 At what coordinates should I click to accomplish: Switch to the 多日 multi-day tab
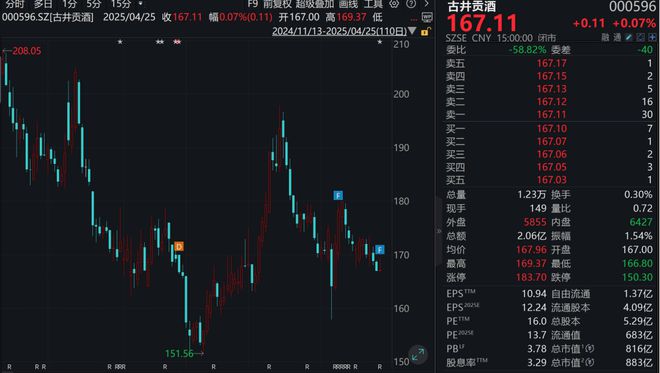point(43,4)
